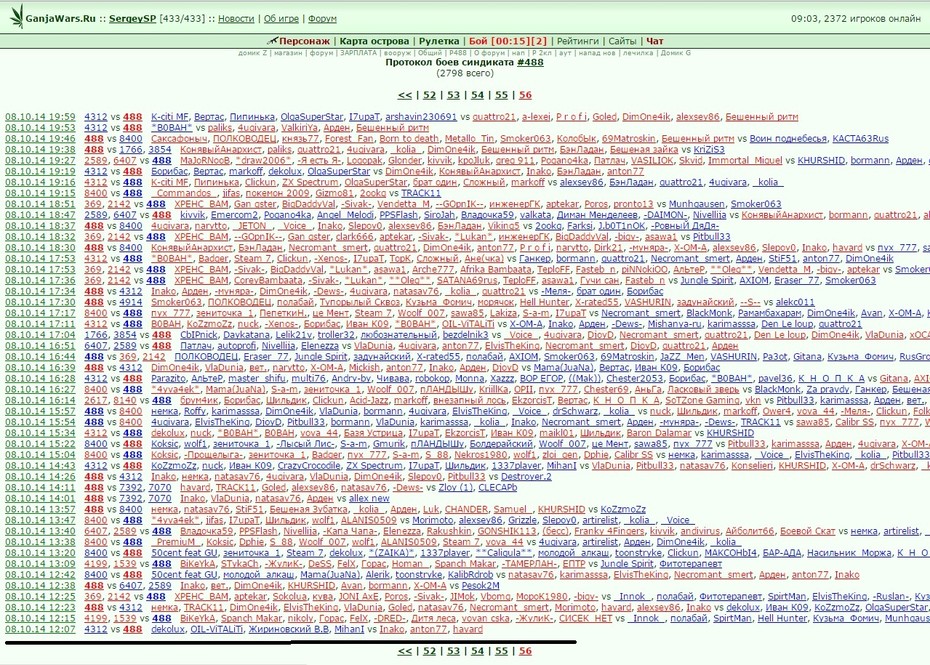Open syndicate #488 link in the title
930x665 pixels.
[530, 62]
